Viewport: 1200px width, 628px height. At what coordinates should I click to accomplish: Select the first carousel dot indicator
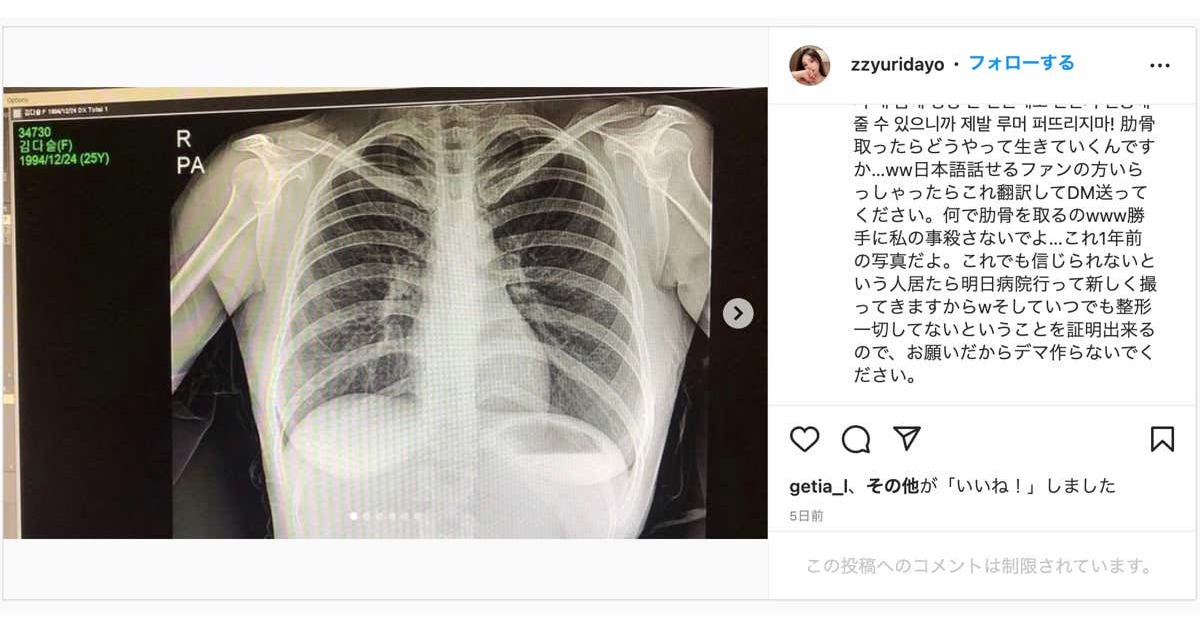coord(352,516)
